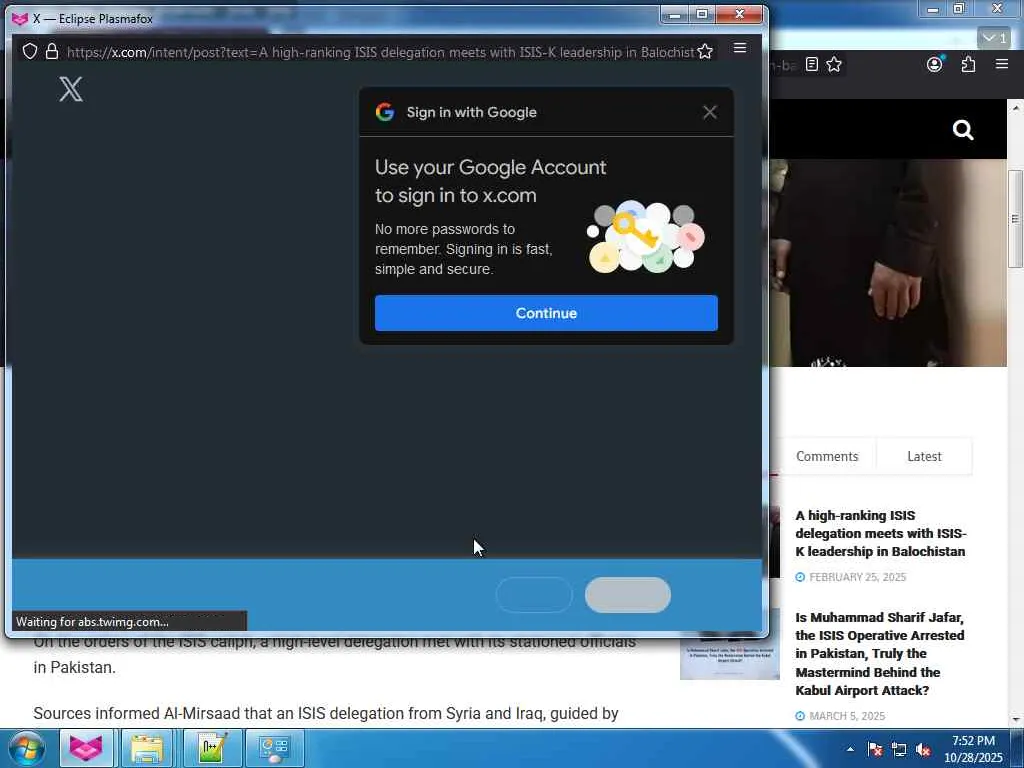Click the padlock site security icon

[52, 52]
